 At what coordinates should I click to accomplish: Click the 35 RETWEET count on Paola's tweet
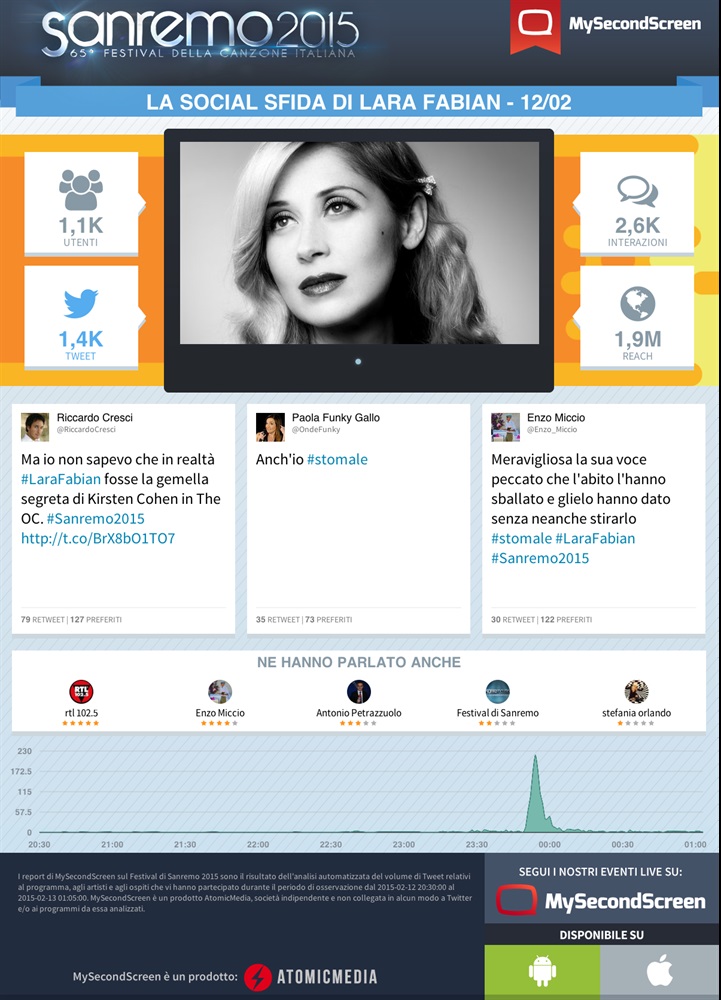click(278, 619)
